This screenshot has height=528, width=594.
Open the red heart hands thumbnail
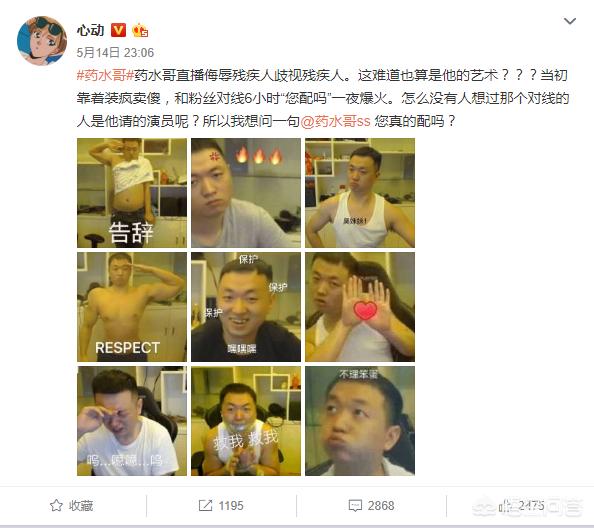coord(360,307)
